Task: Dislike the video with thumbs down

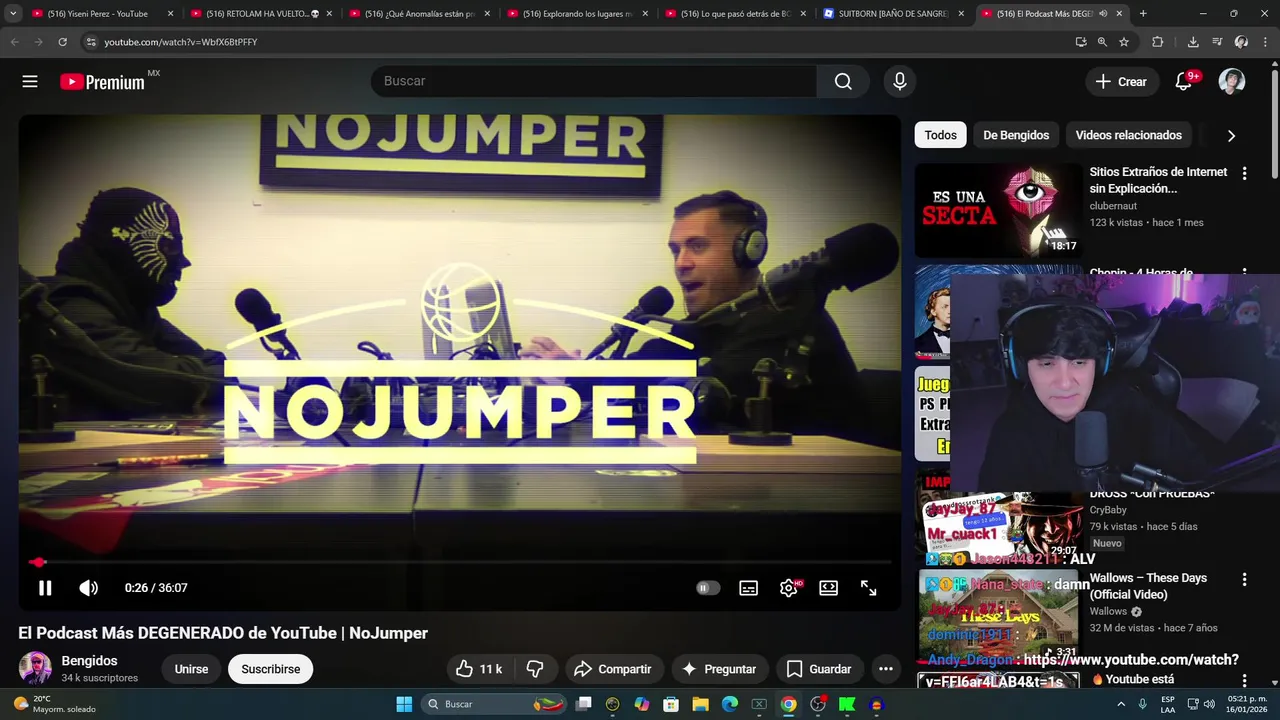Action: [535, 669]
